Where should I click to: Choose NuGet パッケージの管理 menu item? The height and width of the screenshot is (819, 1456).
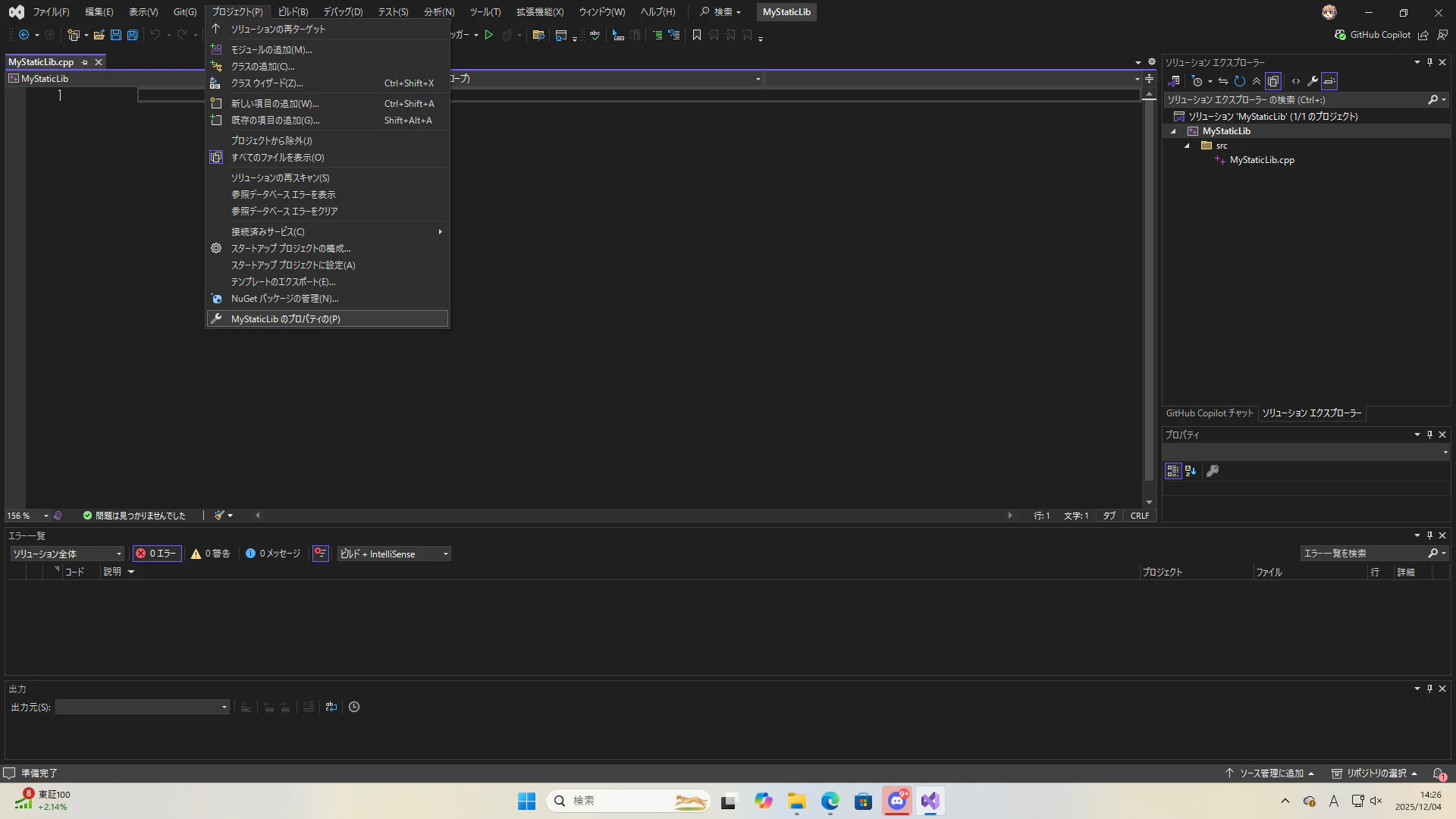[284, 299]
